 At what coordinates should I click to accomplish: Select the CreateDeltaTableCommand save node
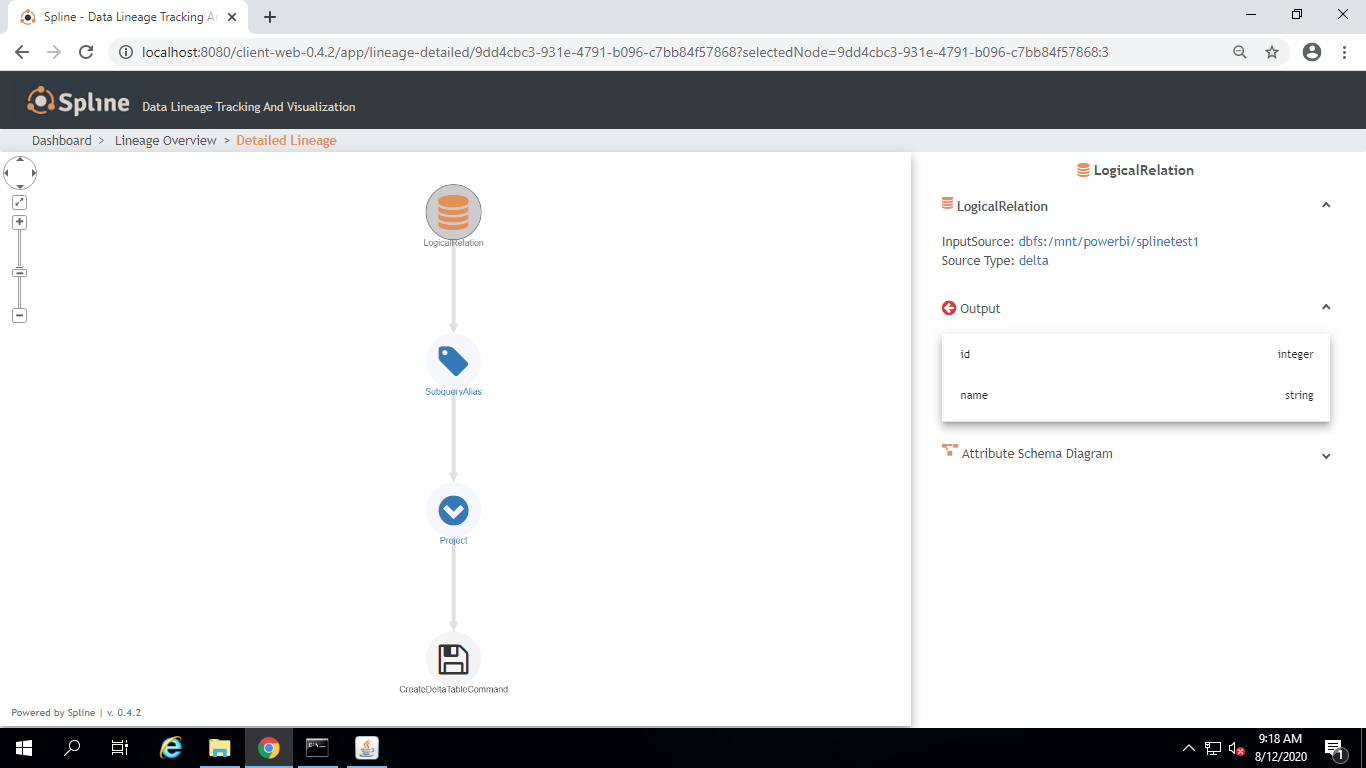[x=454, y=660]
